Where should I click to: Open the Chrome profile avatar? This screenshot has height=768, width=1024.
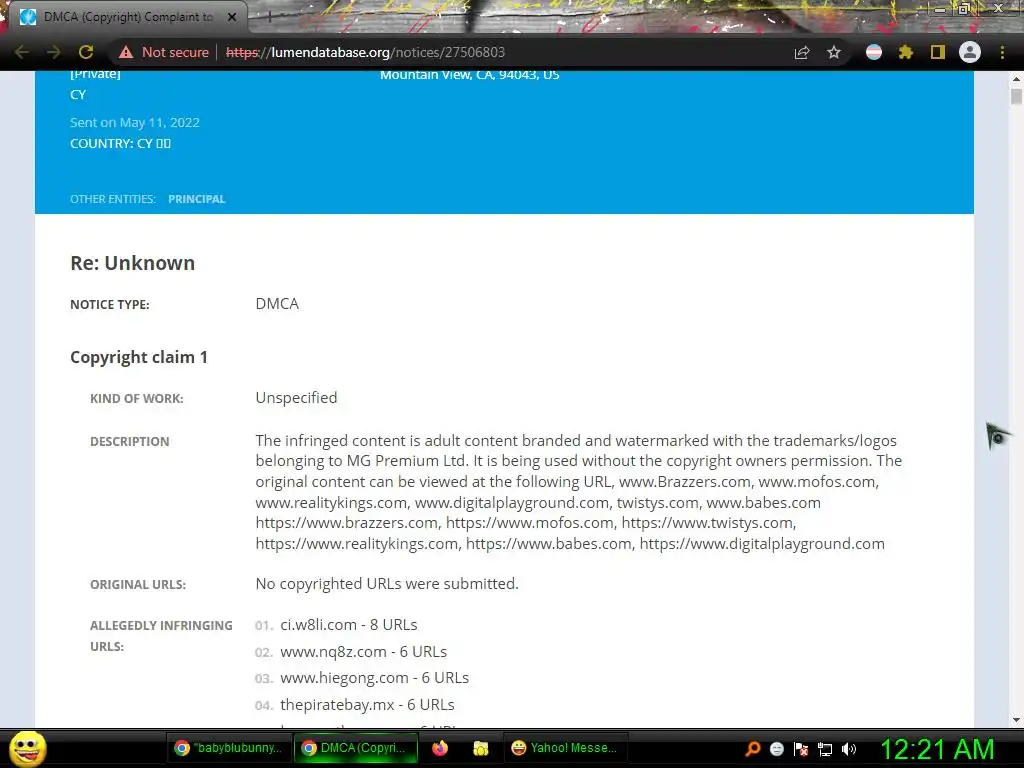970,52
